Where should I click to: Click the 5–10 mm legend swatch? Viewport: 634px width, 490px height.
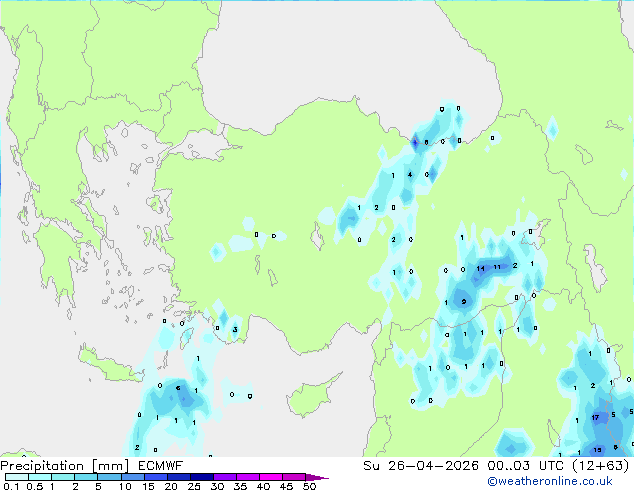pos(109,477)
